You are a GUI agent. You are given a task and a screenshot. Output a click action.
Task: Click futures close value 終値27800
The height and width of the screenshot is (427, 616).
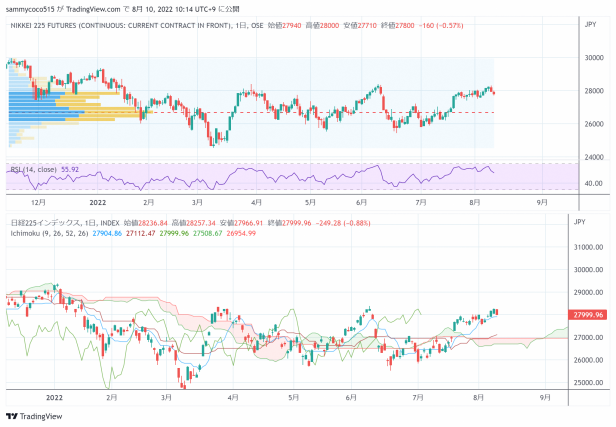point(397,26)
